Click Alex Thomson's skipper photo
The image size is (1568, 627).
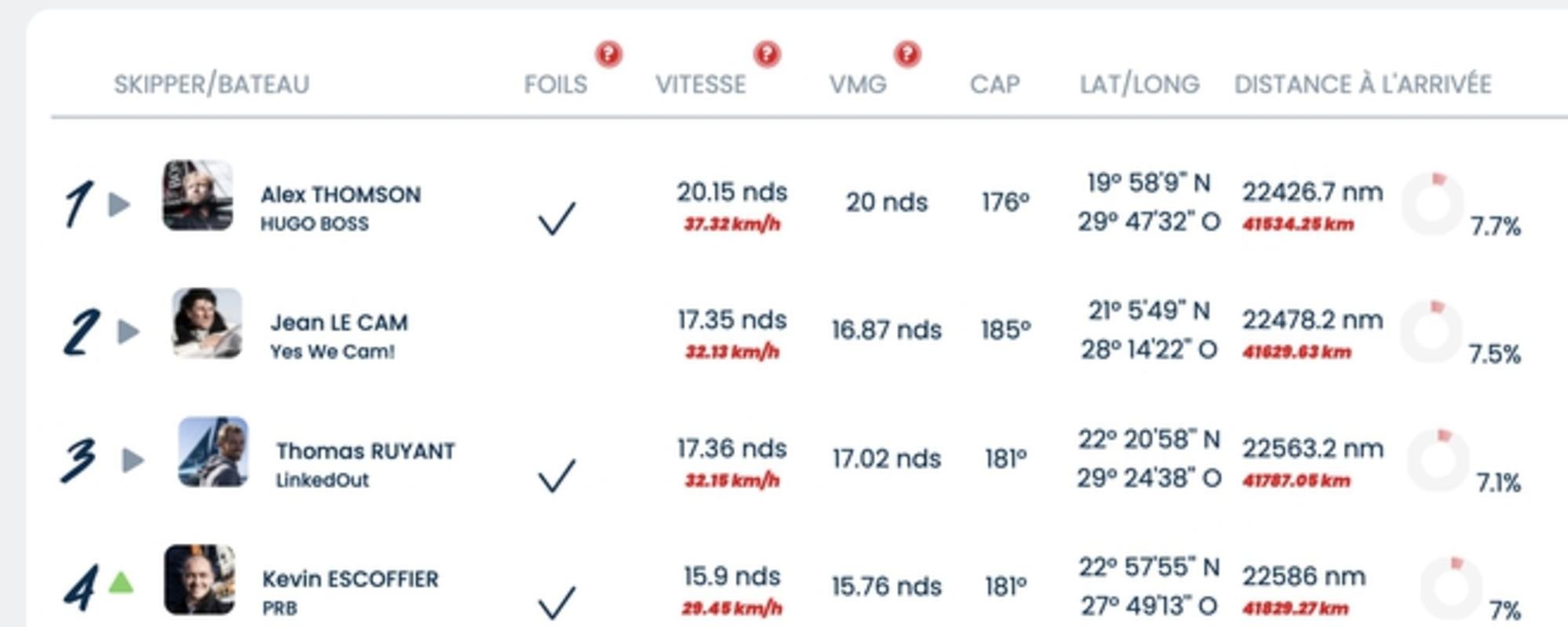point(198,195)
